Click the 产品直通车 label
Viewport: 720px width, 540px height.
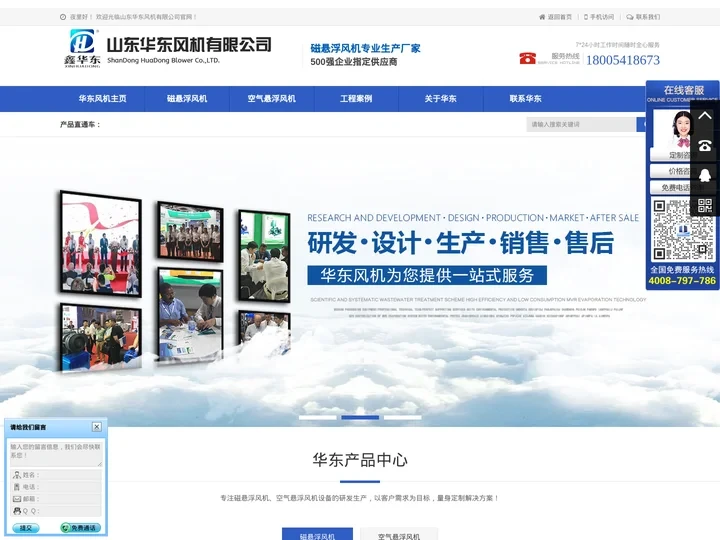(80, 124)
